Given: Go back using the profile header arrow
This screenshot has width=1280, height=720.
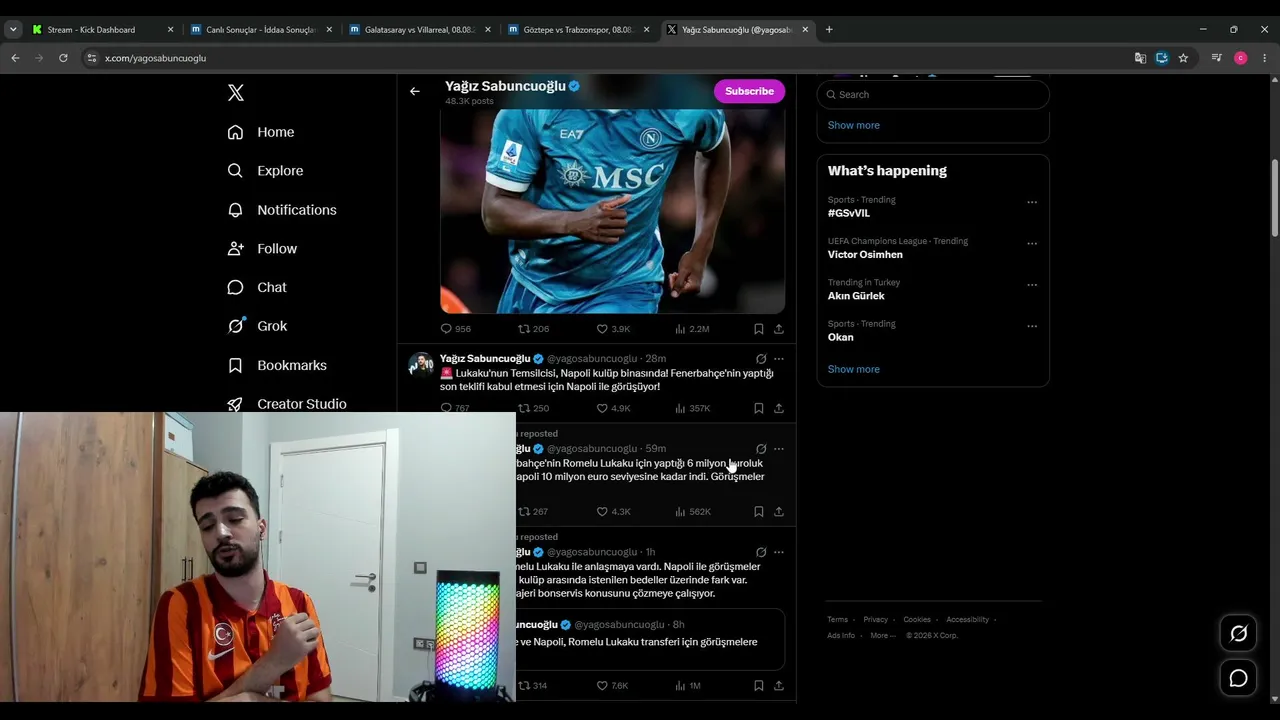Looking at the screenshot, I should [x=415, y=91].
